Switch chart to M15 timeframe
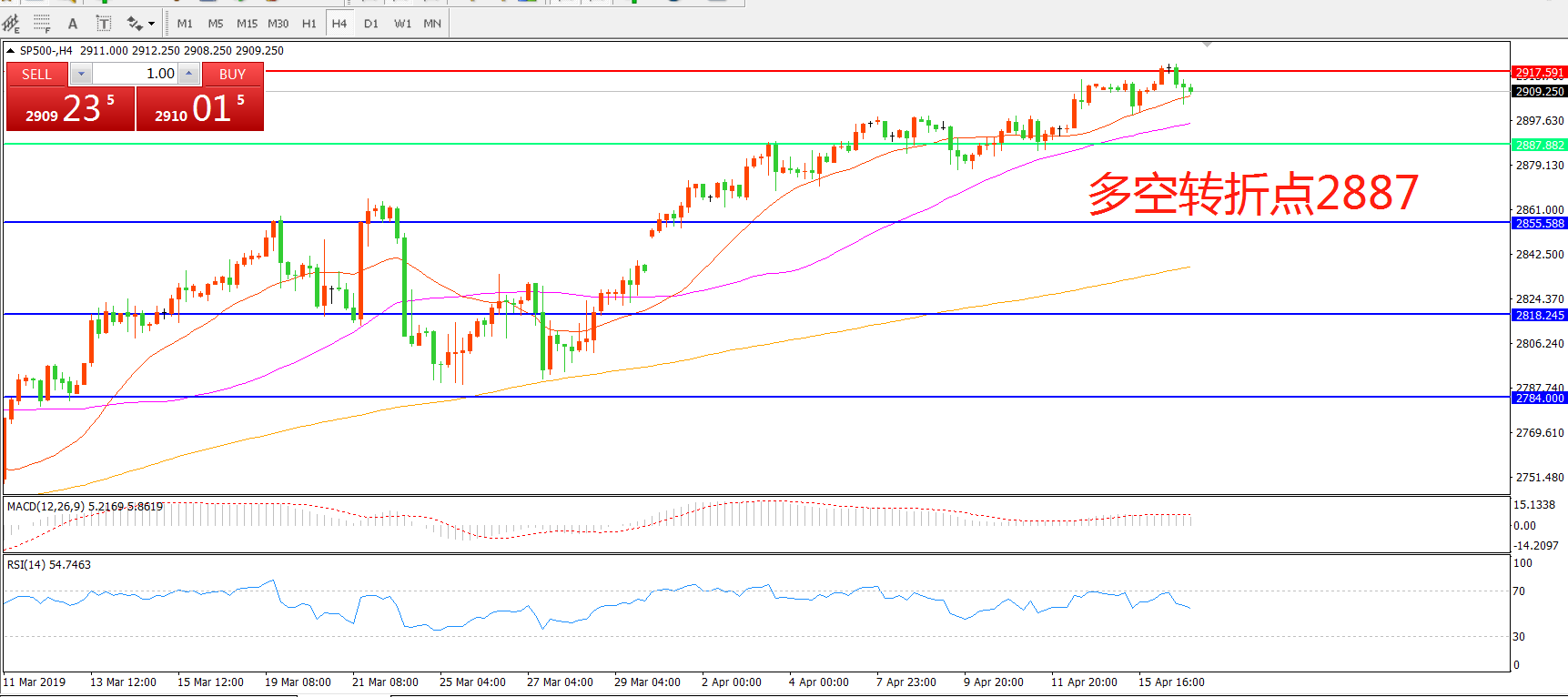This screenshot has height=697, width=1568. tap(247, 24)
